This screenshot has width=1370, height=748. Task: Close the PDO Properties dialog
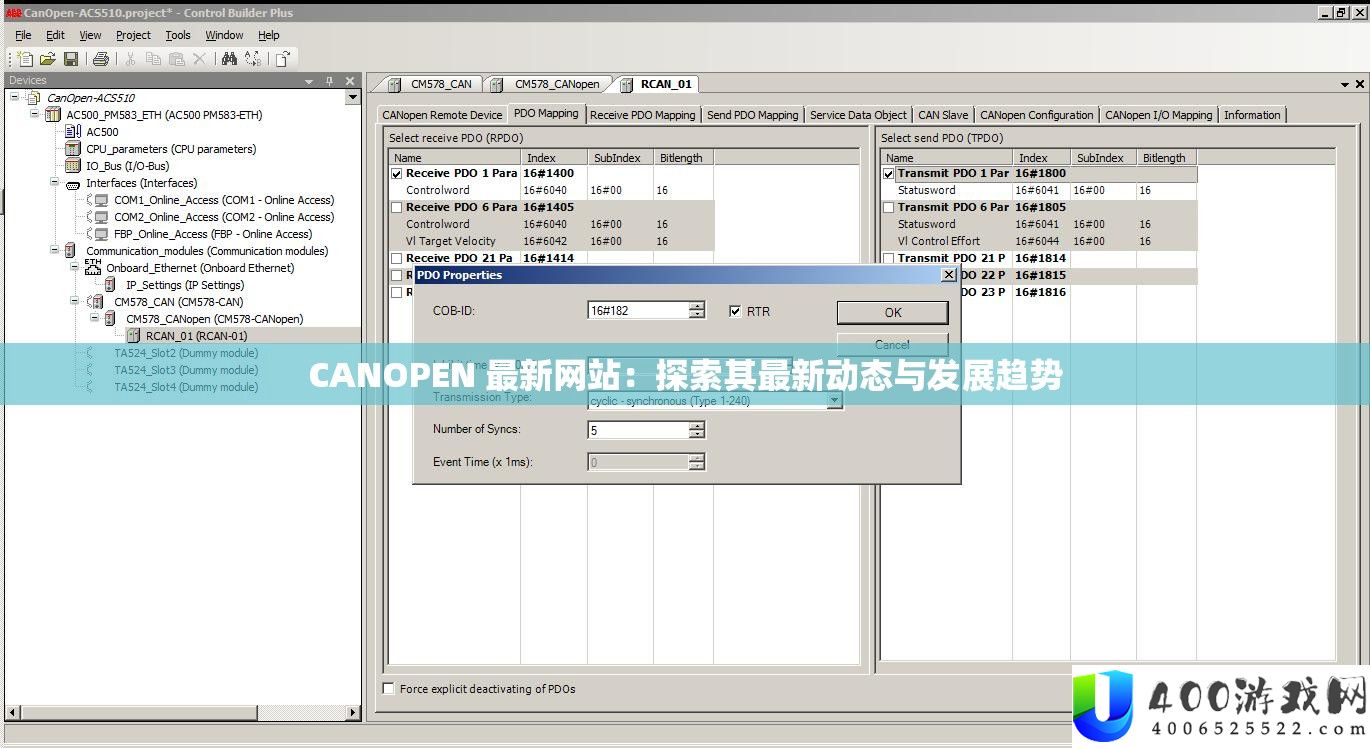click(x=948, y=275)
